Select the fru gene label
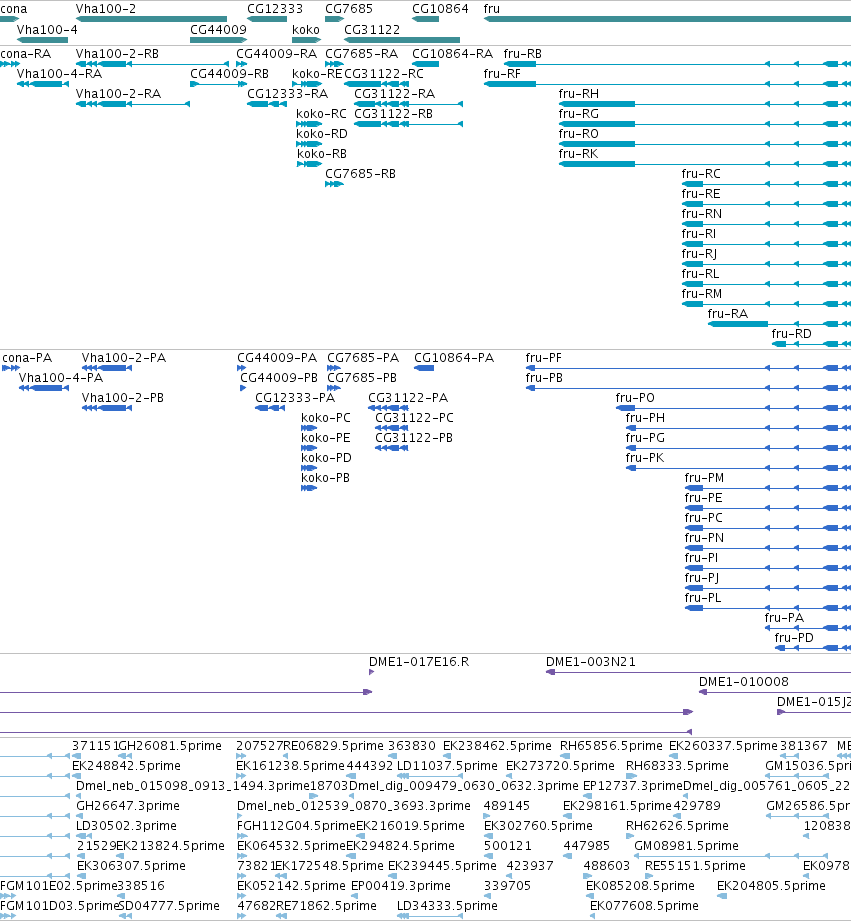This screenshot has width=851, height=921. point(492,9)
